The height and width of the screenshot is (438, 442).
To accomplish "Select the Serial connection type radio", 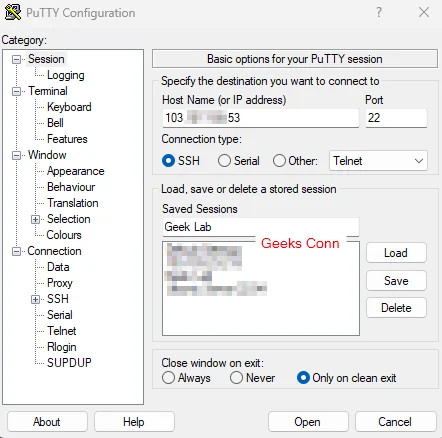I will 224,161.
